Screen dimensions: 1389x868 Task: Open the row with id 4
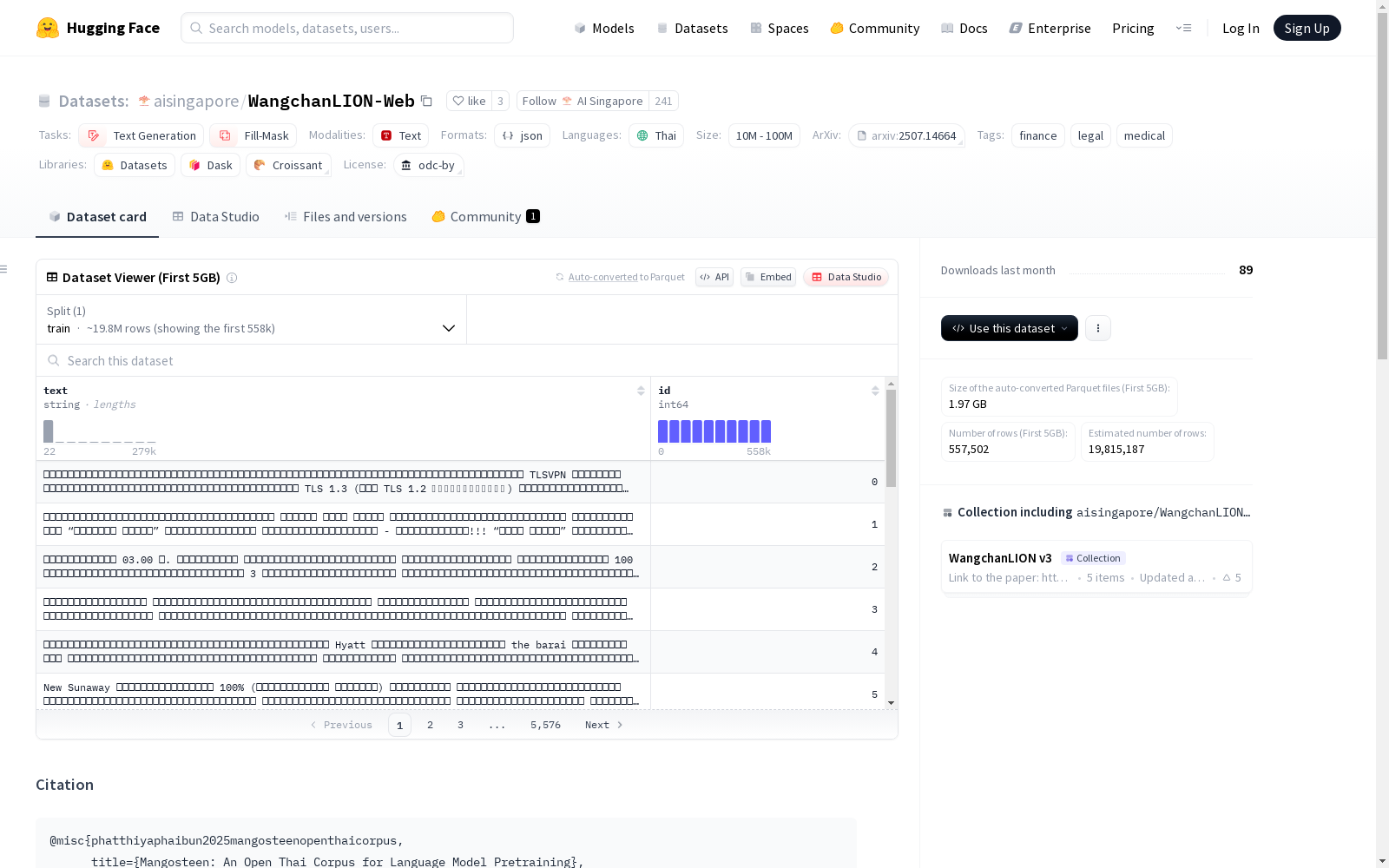pos(460,652)
